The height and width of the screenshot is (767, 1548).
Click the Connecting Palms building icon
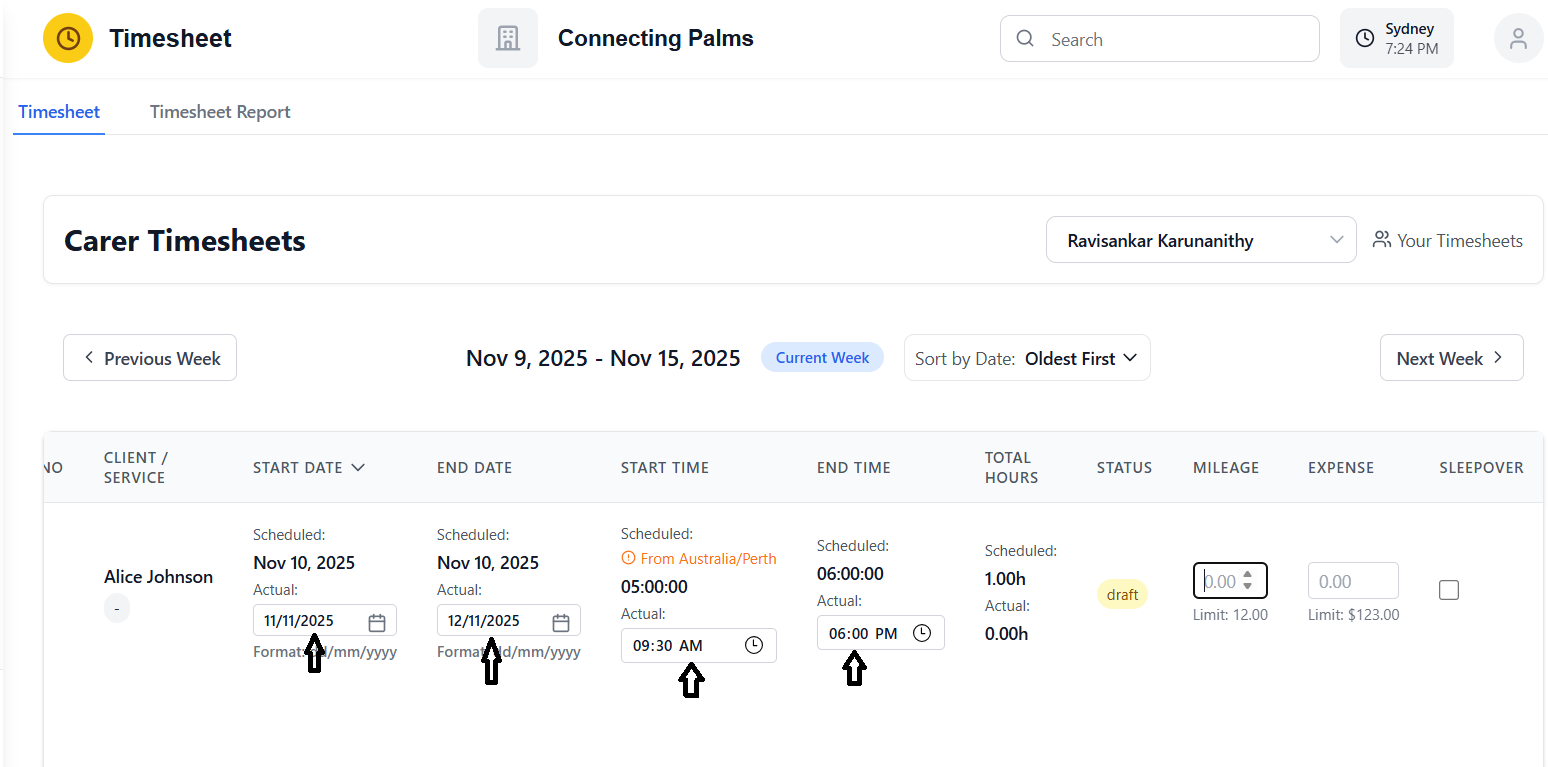point(508,38)
